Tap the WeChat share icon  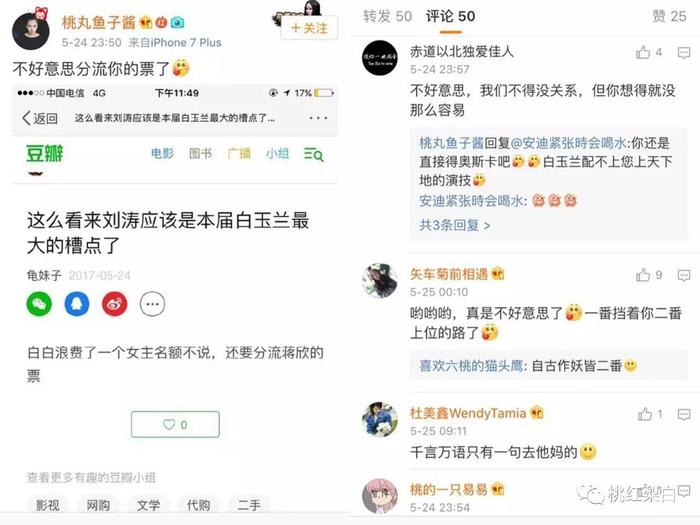(x=39, y=304)
